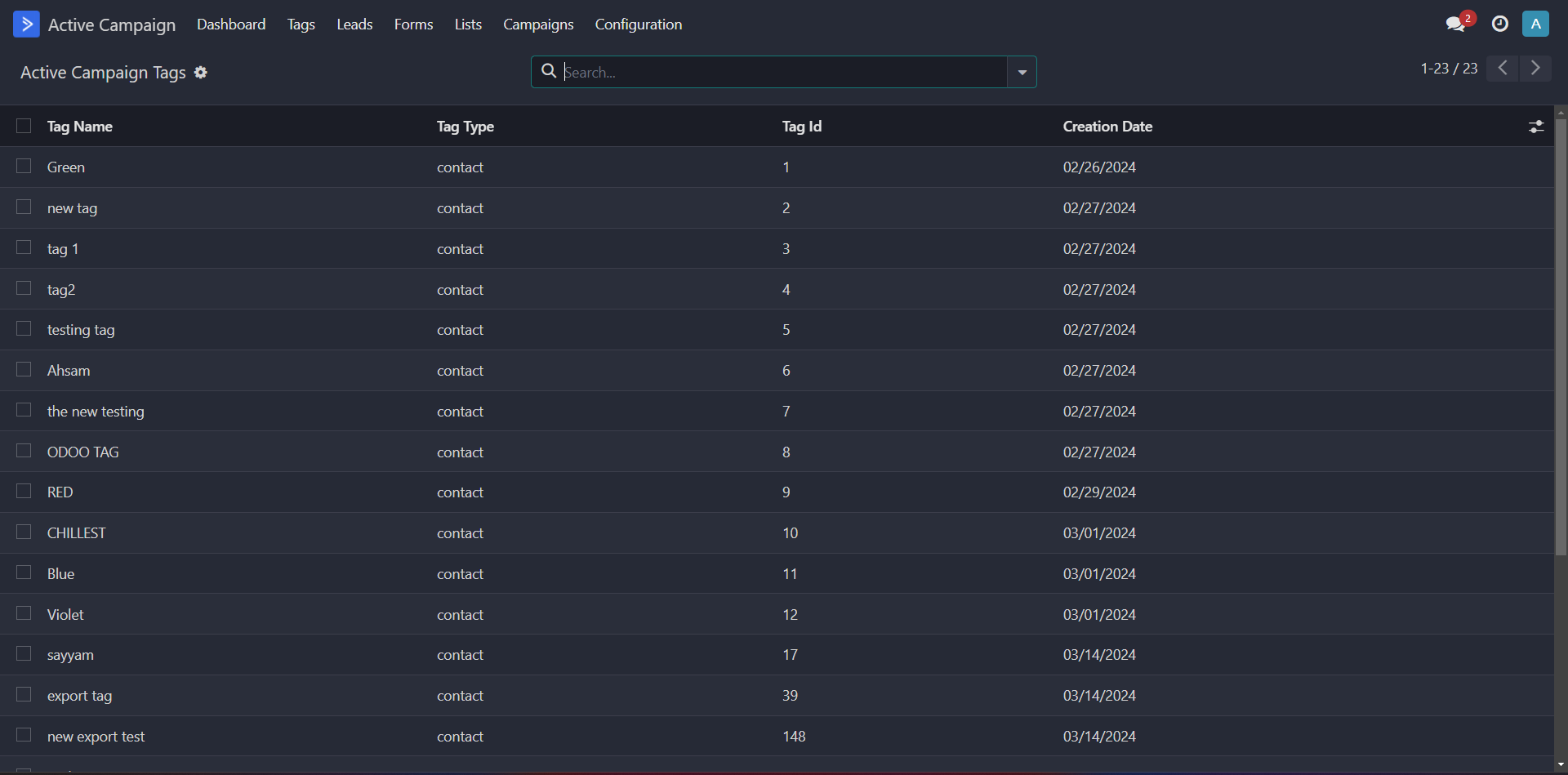Check the Ahsam row checkbox

24,369
